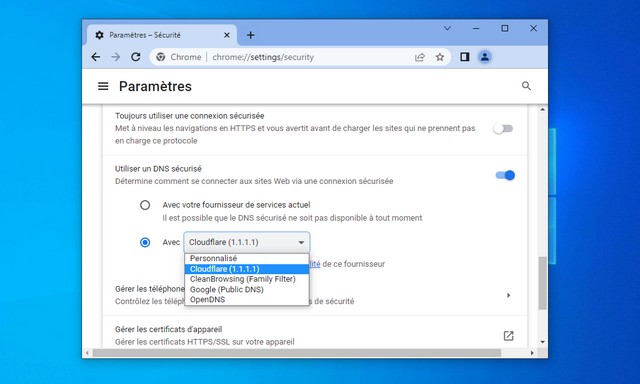Open Gérer les certificats d'appareil row
The height and width of the screenshot is (384, 640).
pos(315,335)
